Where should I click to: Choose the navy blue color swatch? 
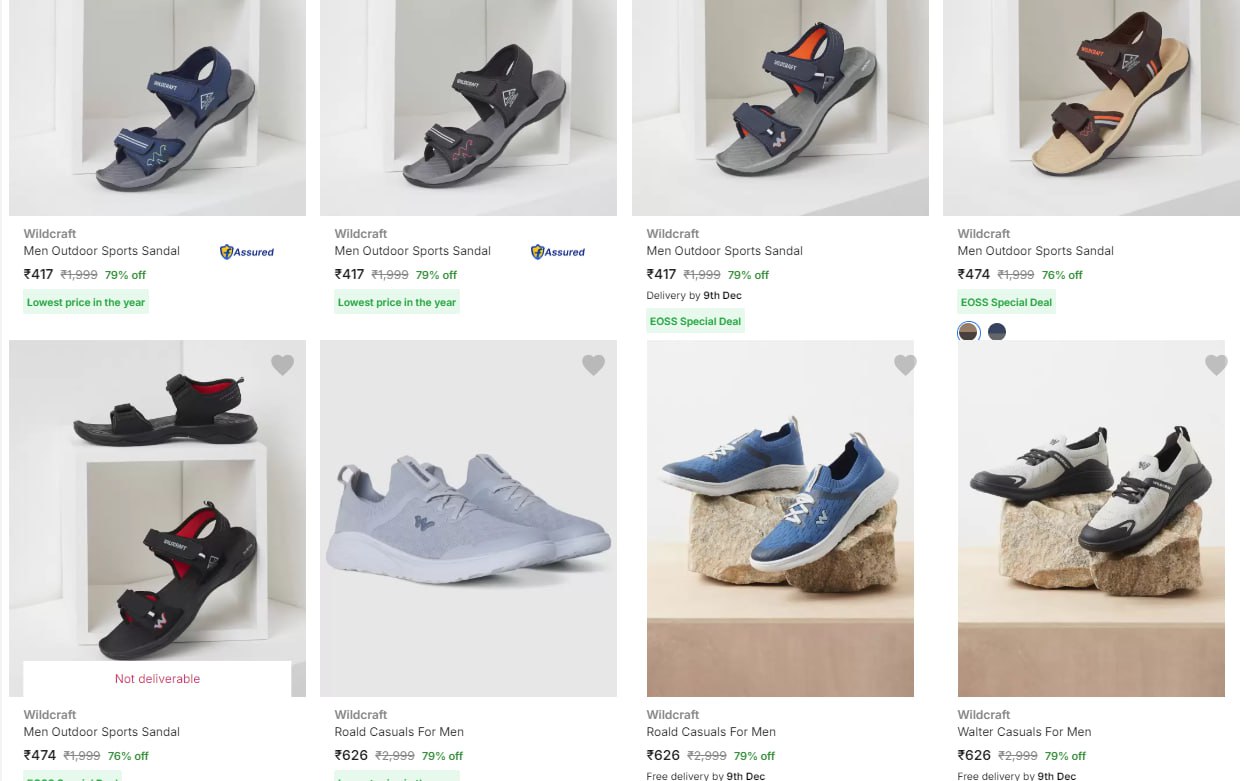[x=997, y=332]
